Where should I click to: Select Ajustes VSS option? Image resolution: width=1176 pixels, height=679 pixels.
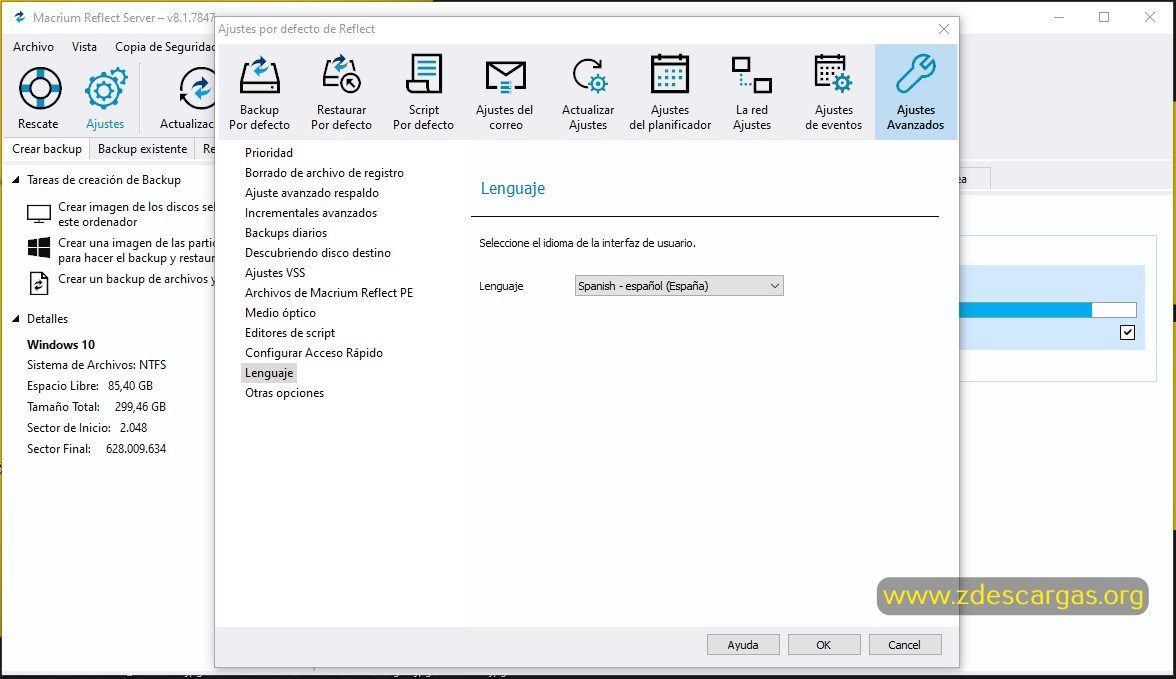(274, 273)
